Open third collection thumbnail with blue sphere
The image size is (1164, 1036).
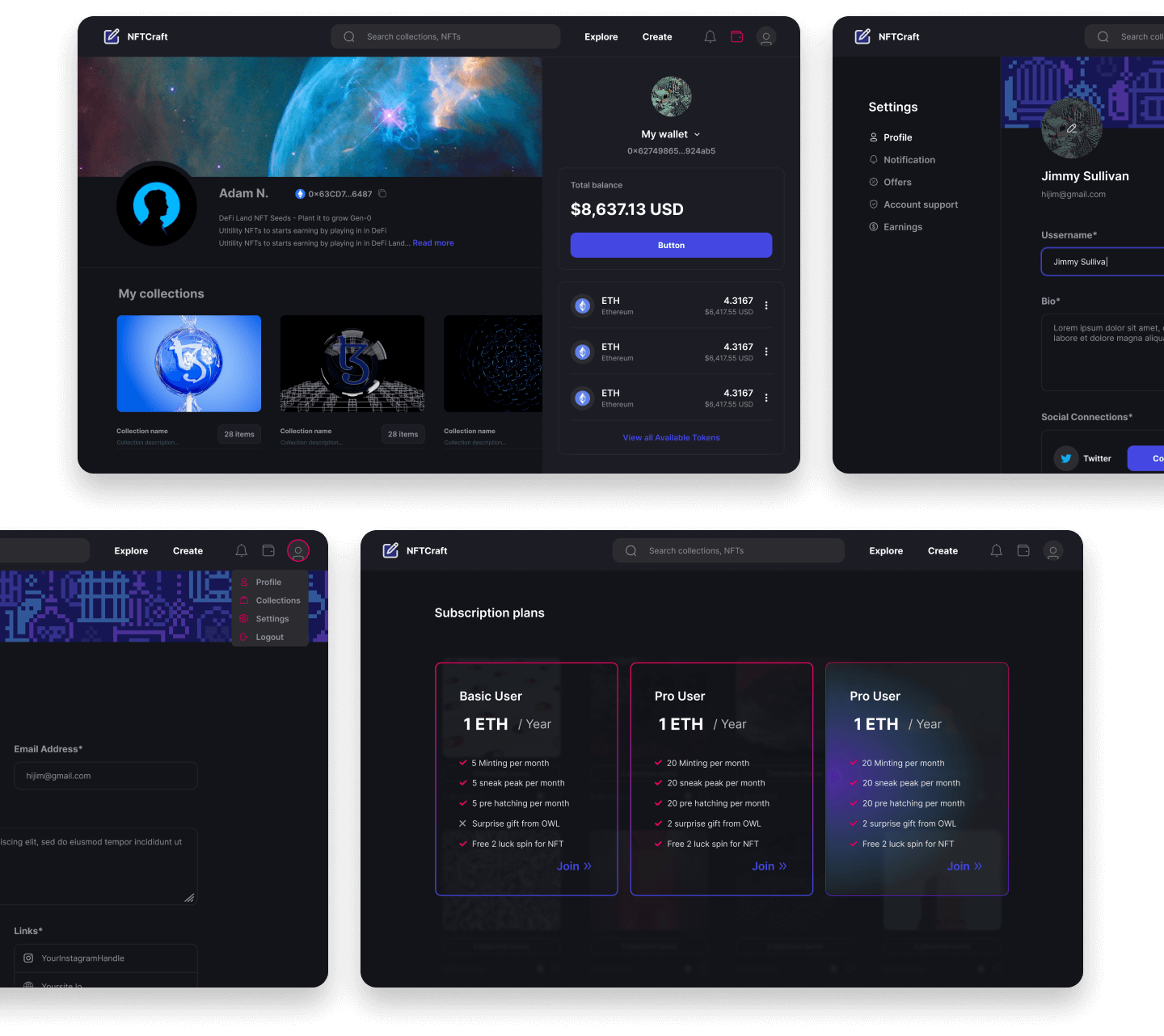(493, 364)
